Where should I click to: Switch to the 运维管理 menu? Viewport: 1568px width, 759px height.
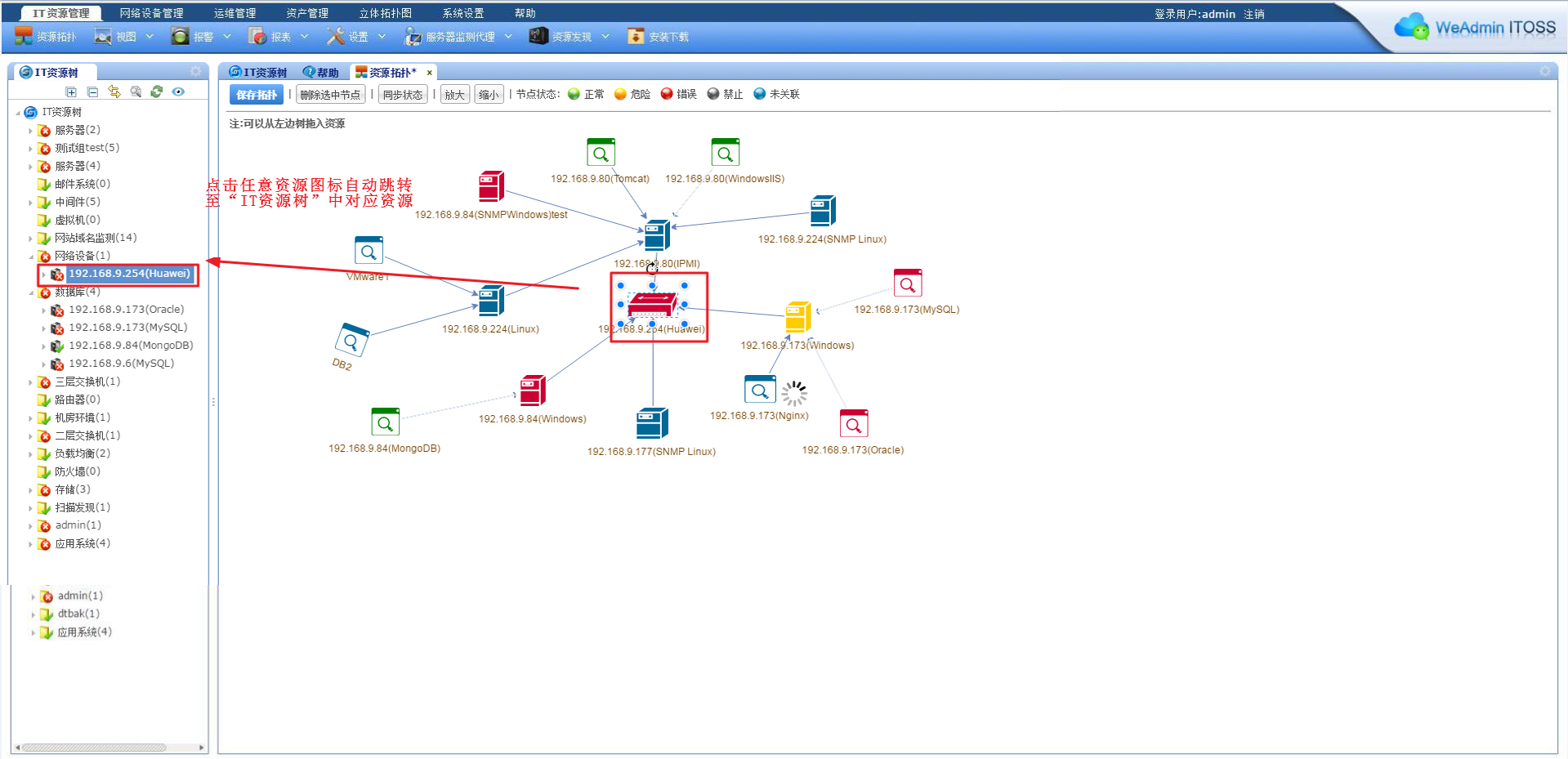[235, 13]
